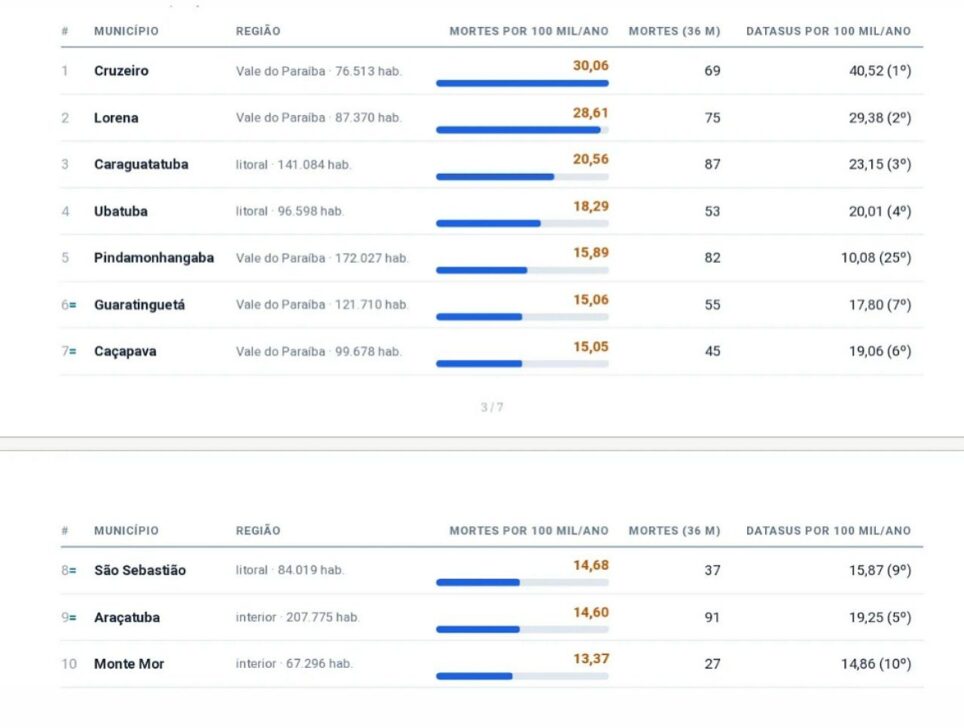Select the Monte Mor municipality name

pos(129,663)
